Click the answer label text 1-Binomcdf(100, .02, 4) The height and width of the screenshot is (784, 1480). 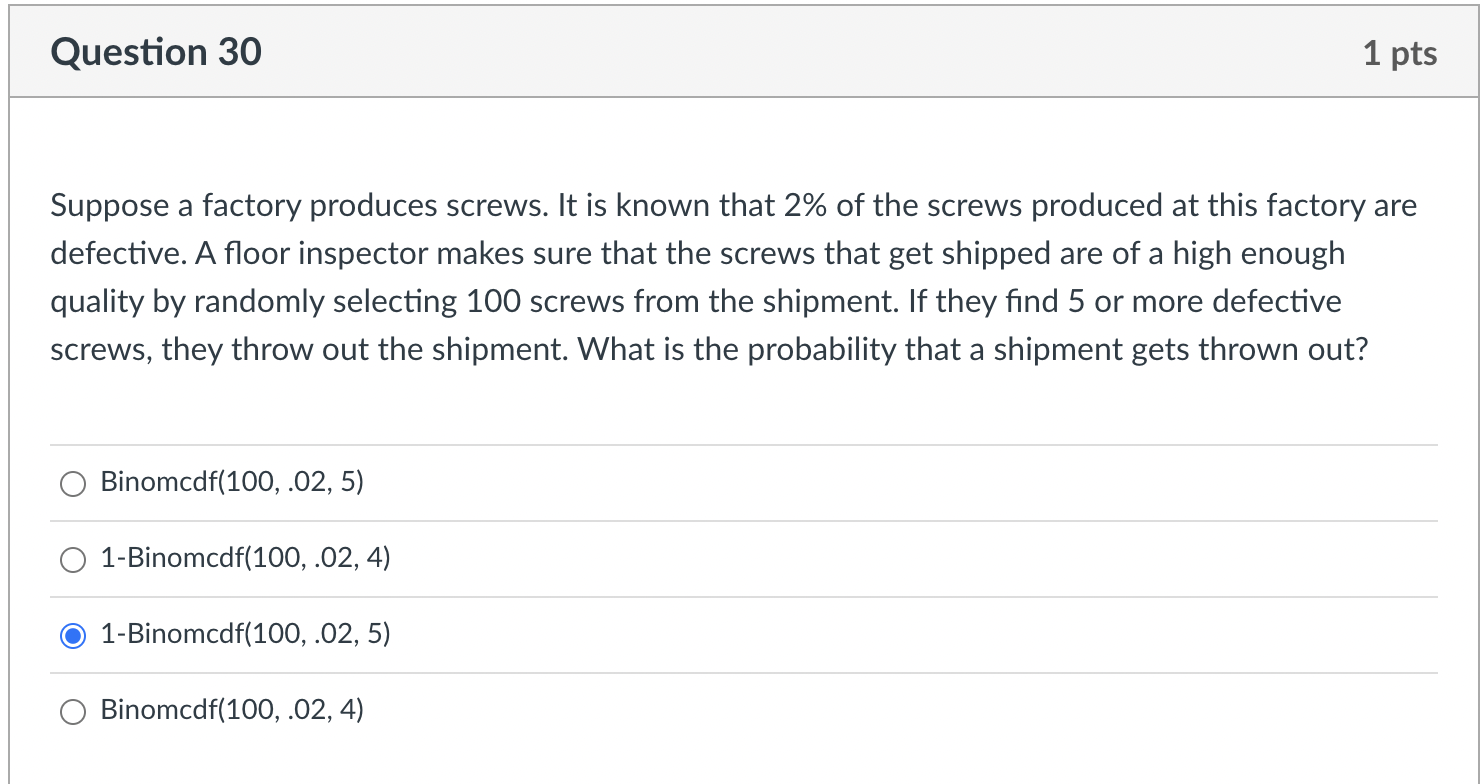pyautogui.click(x=245, y=560)
